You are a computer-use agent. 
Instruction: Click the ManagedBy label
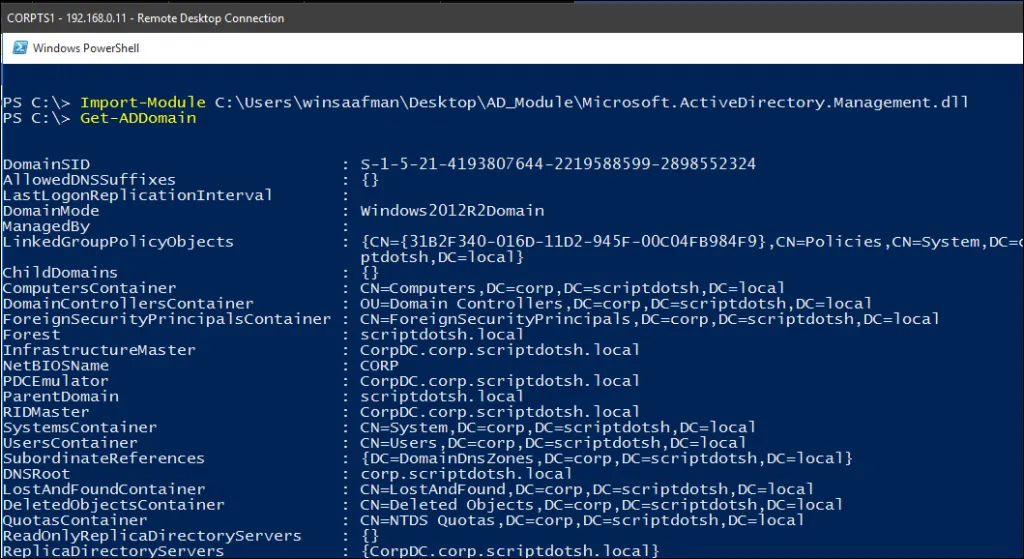coord(46,227)
